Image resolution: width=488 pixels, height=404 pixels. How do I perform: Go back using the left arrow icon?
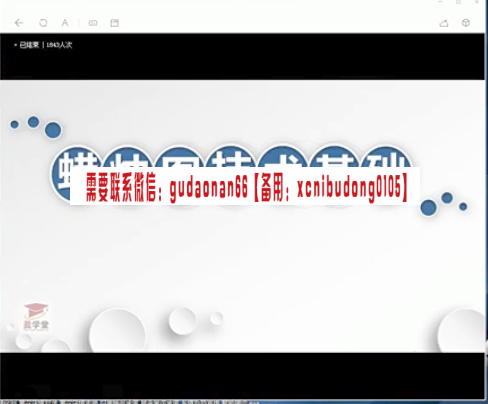coord(19,23)
